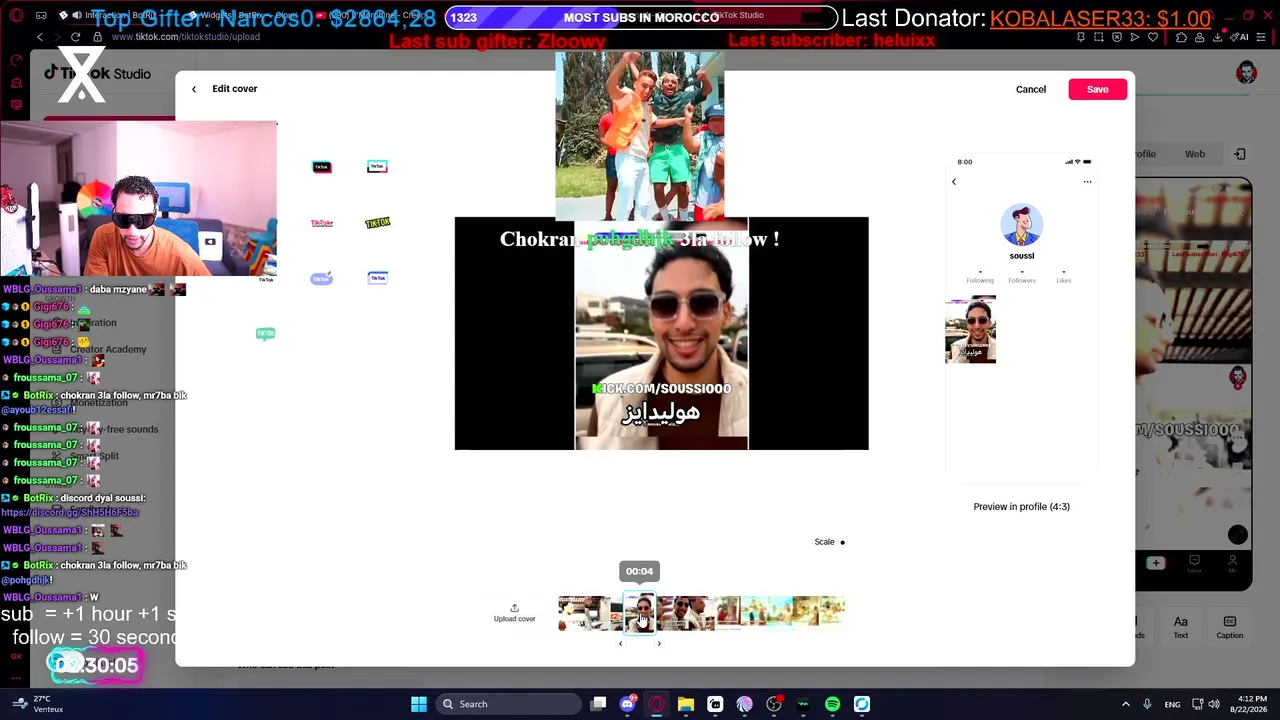Open the browser snapshot selection icon
The image size is (1280, 720).
click(1099, 37)
